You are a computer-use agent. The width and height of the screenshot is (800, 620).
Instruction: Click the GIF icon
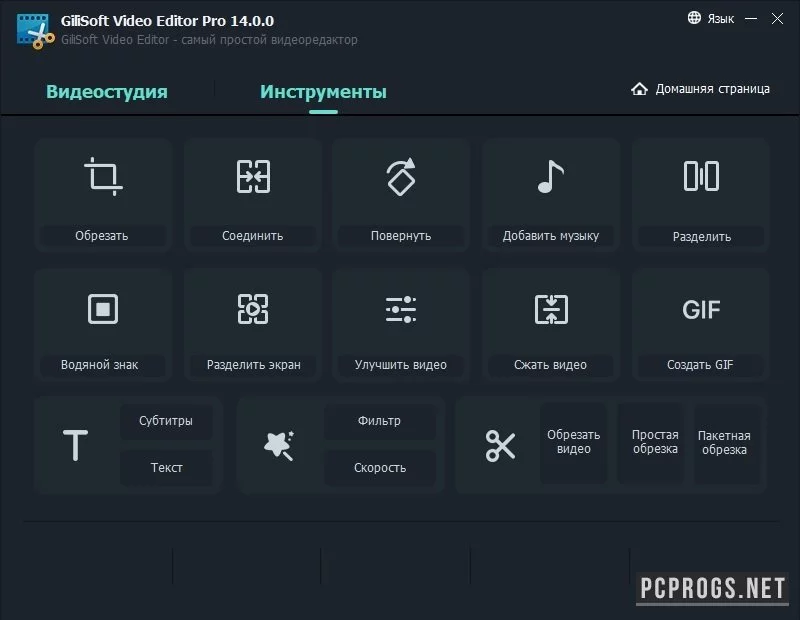[x=701, y=309]
